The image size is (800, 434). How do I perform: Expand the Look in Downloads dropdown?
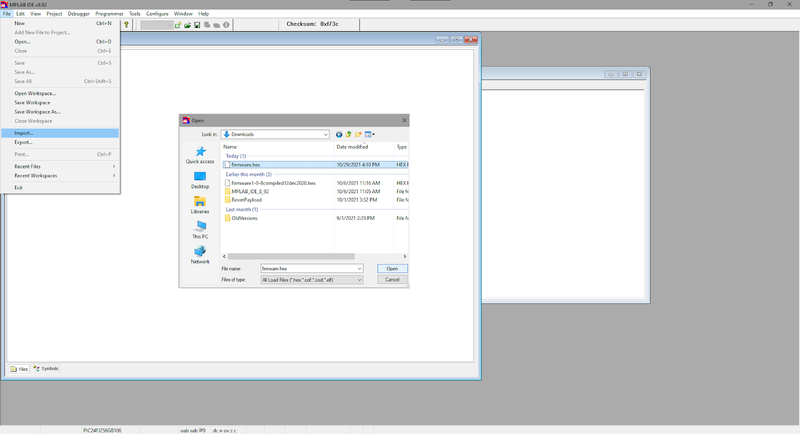(x=325, y=134)
